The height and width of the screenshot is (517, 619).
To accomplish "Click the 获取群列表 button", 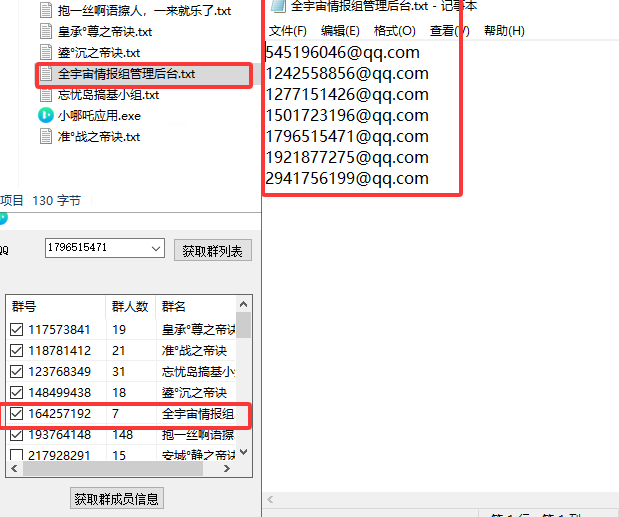I will [213, 250].
